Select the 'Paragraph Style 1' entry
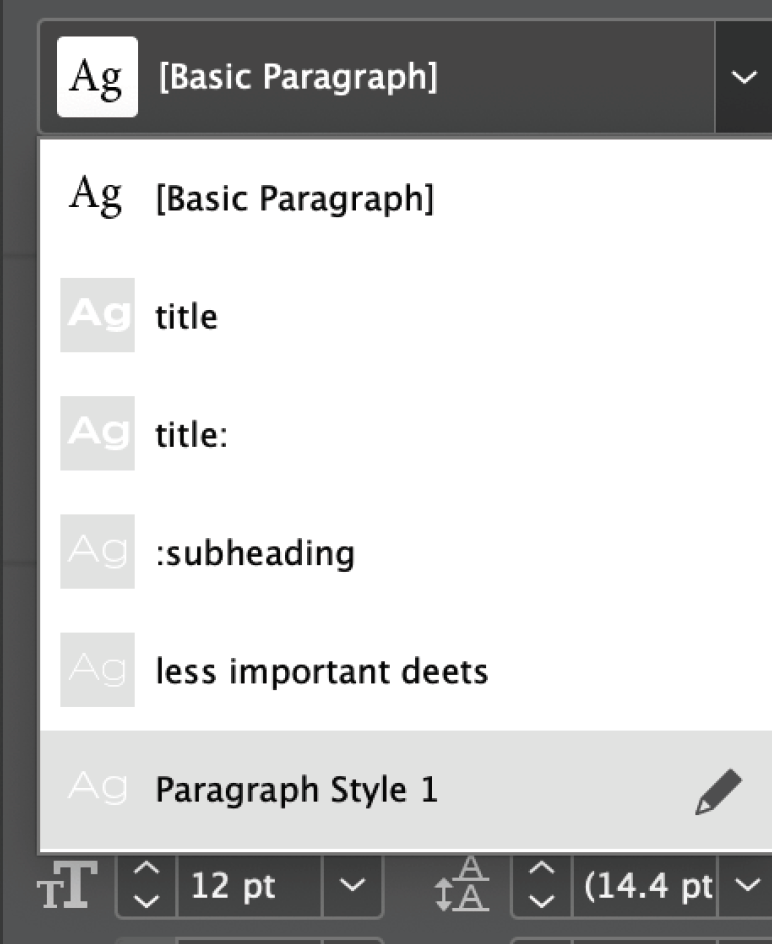Image resolution: width=772 pixels, height=944 pixels. tap(406, 789)
